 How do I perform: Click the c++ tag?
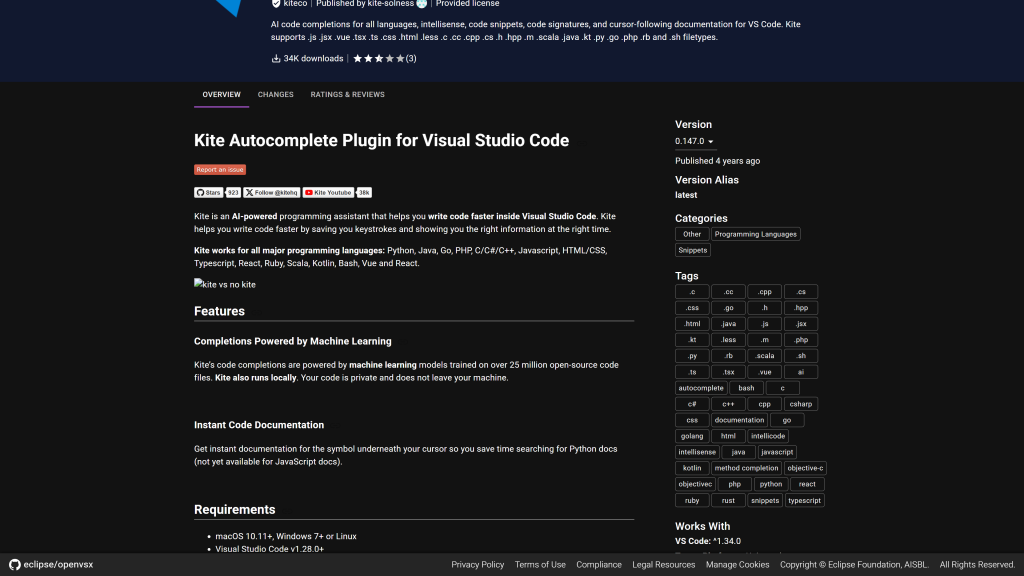[728, 404]
